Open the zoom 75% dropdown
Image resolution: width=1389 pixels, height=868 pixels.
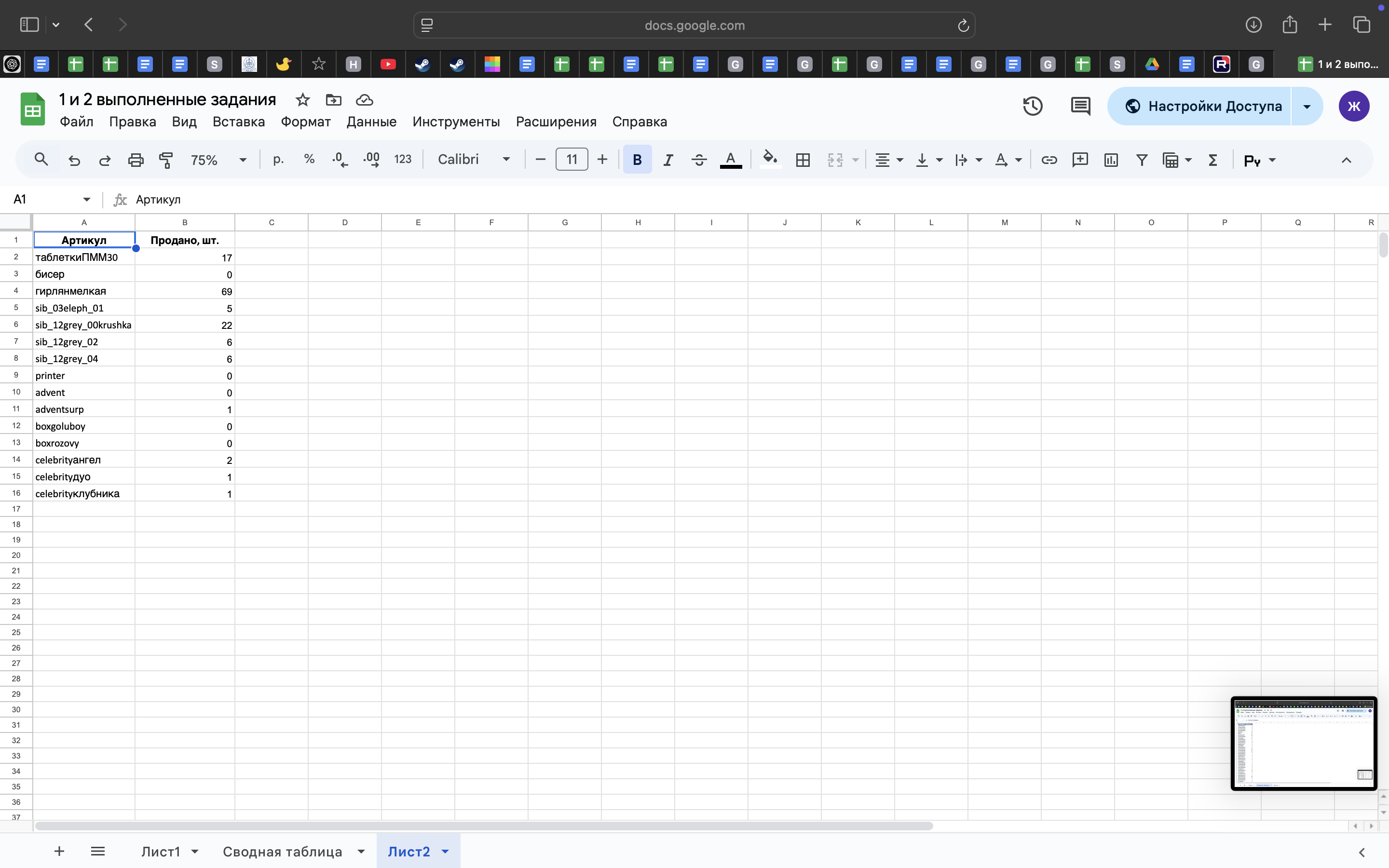(x=218, y=160)
